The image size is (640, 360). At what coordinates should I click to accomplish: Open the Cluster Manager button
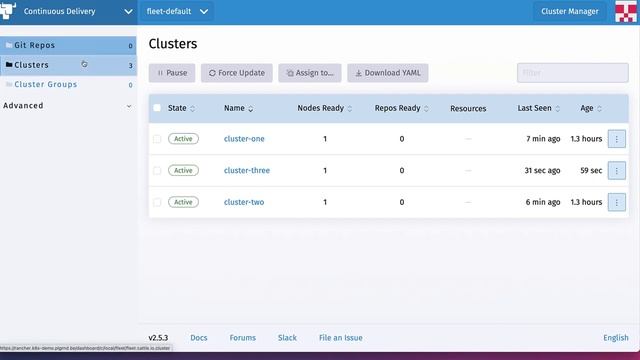pos(569,11)
